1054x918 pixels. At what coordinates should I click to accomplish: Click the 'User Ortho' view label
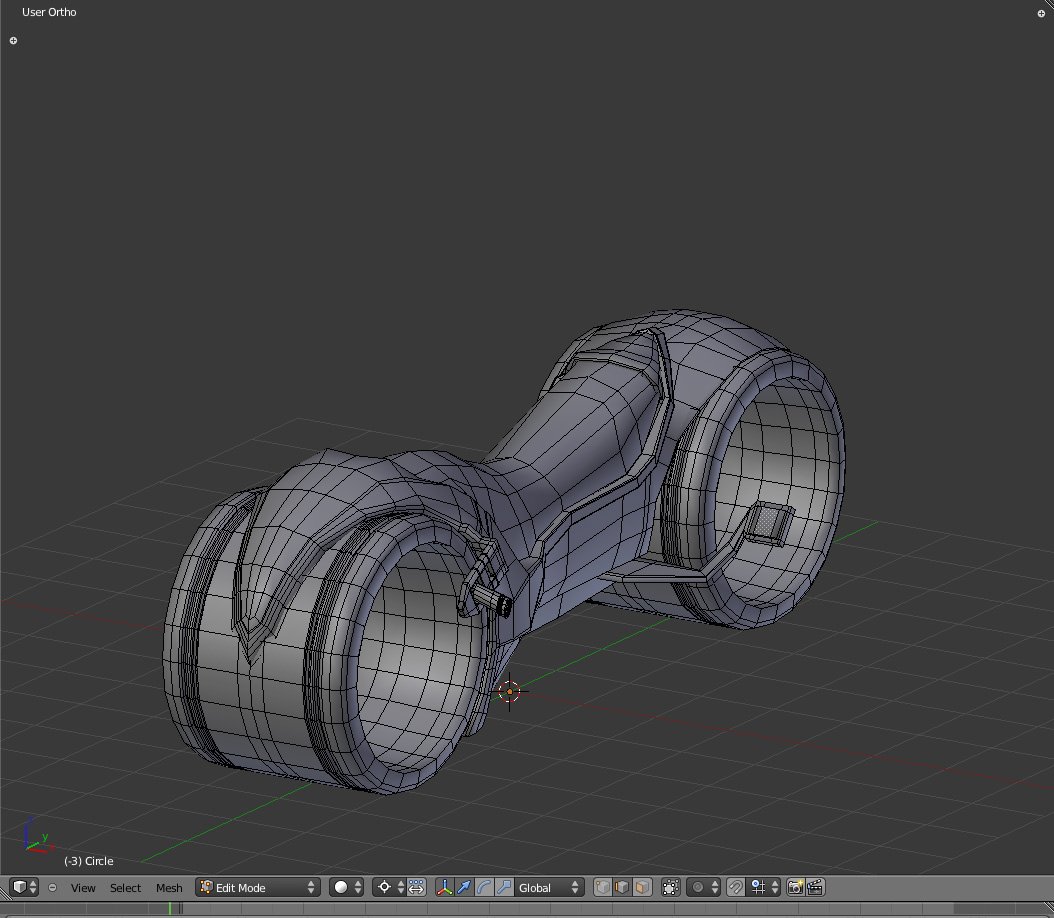(x=49, y=12)
